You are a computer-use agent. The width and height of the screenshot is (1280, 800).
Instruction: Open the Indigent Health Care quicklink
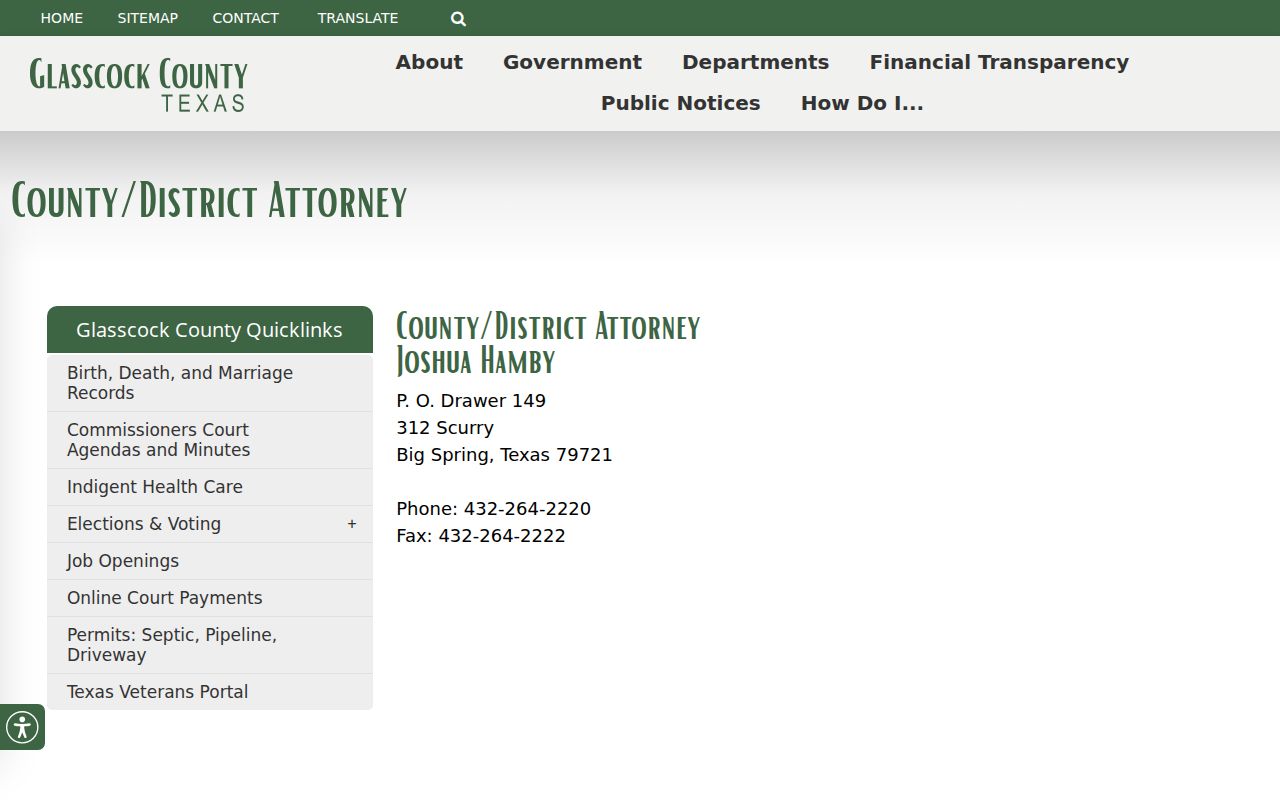tap(210, 487)
